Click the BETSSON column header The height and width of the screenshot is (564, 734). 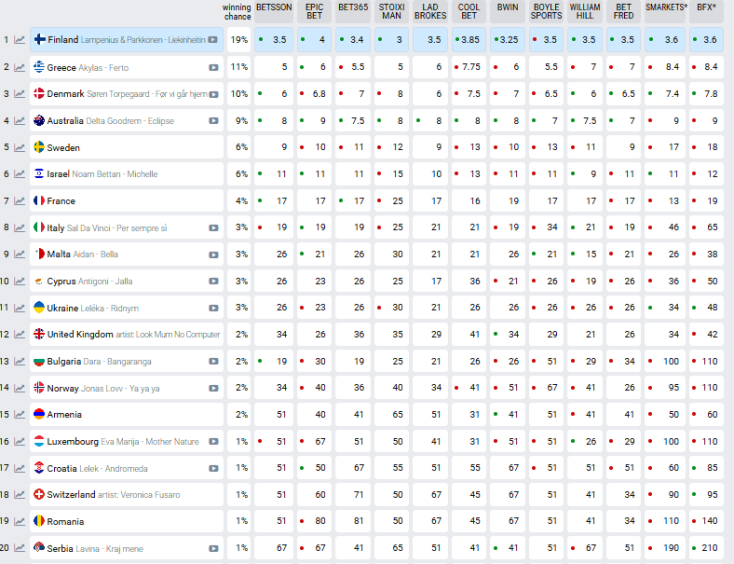pos(274,7)
